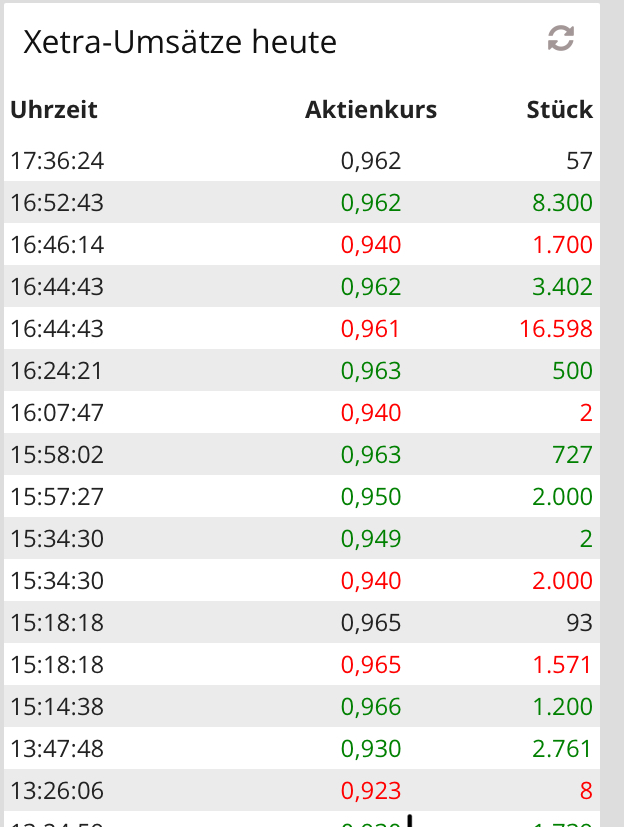Click the 16:46:14 trade time
The width and height of the screenshot is (624, 827).
pyautogui.click(x=57, y=245)
